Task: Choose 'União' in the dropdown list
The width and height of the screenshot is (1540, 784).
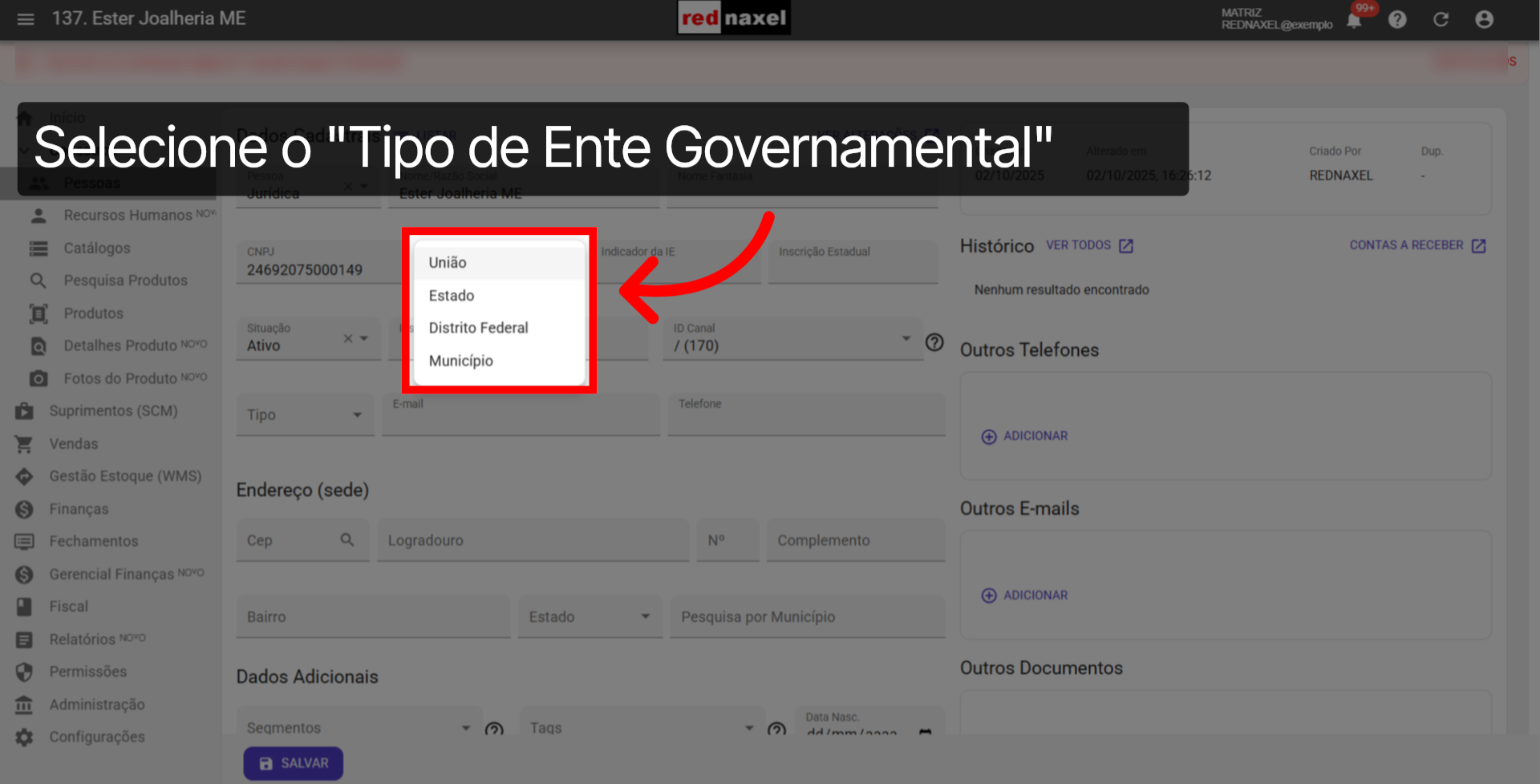Action: coord(448,262)
